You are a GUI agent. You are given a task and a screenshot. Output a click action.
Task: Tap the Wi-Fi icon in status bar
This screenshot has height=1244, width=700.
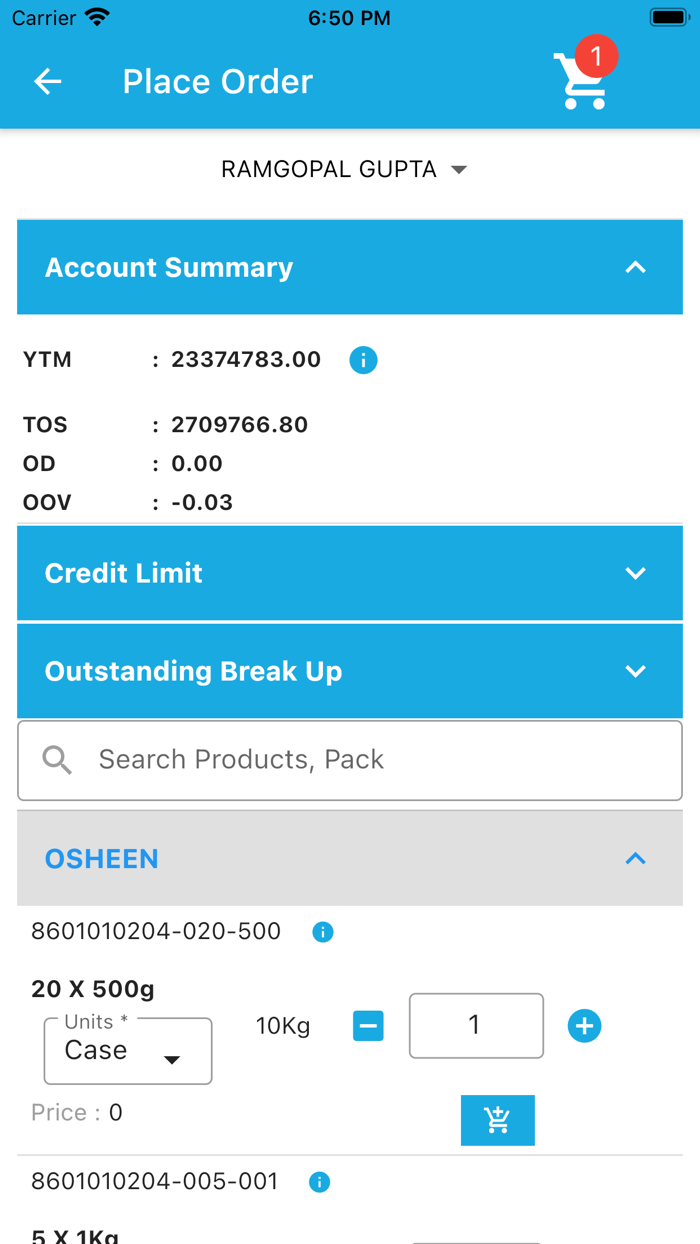(x=97, y=15)
